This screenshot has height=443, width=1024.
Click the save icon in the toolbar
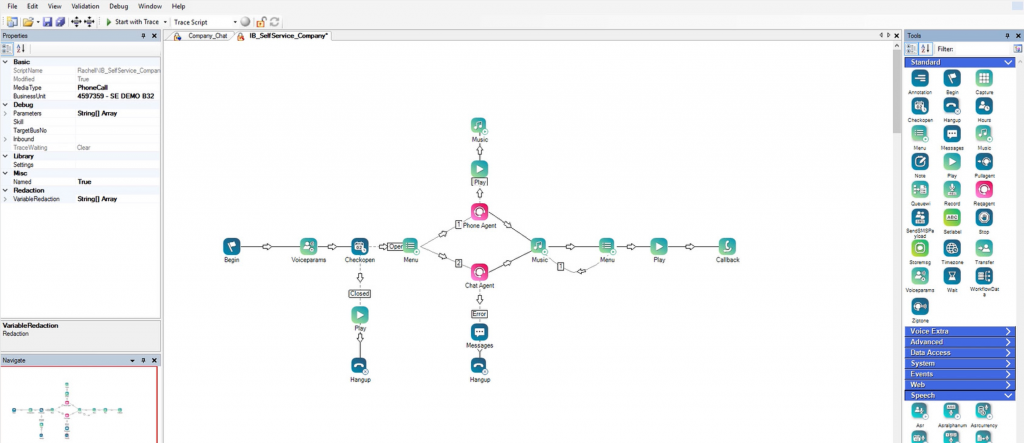click(x=47, y=21)
